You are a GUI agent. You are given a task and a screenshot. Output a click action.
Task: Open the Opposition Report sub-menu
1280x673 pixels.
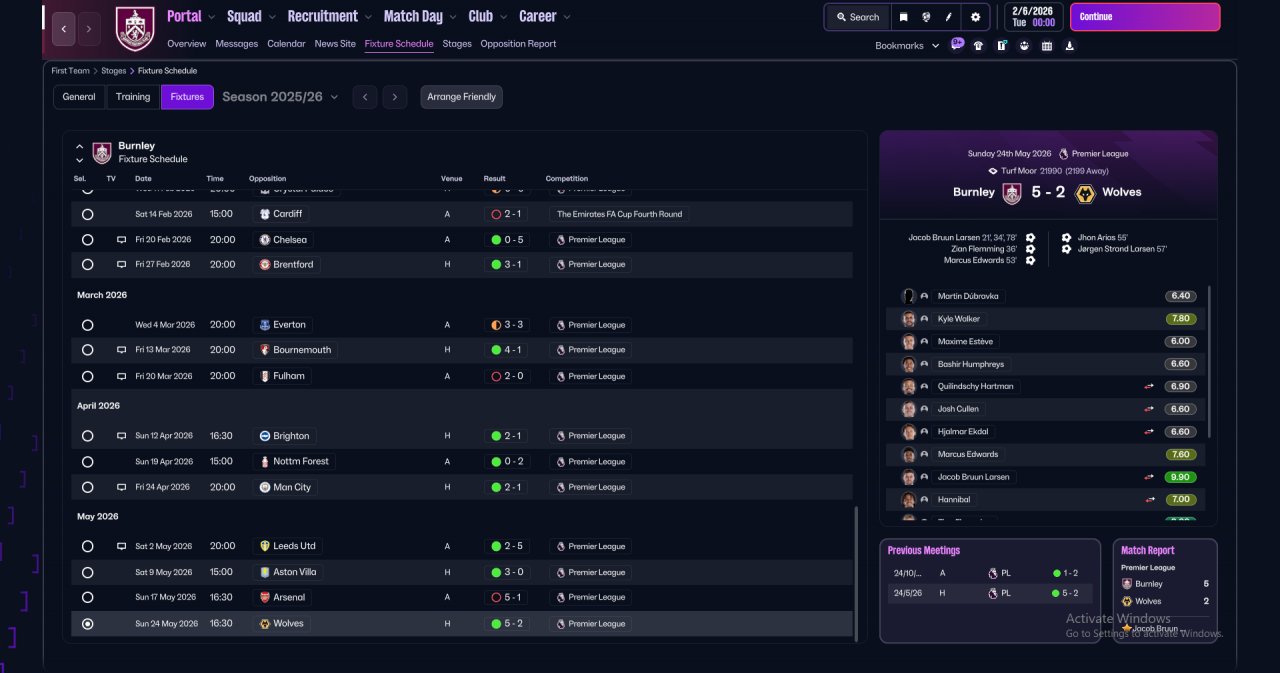518,44
